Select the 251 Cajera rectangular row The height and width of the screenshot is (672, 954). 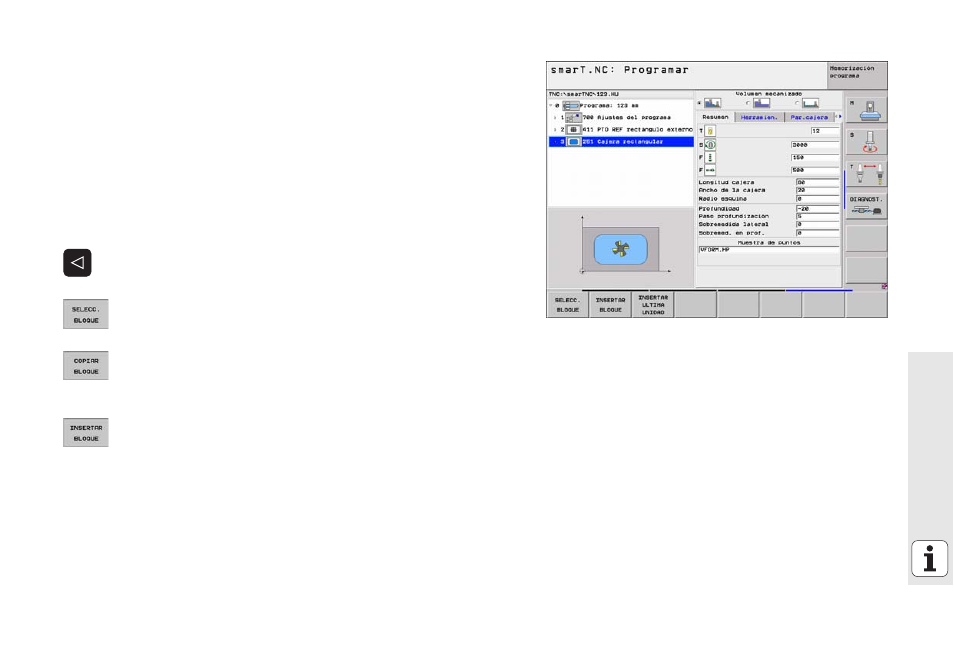pos(621,142)
